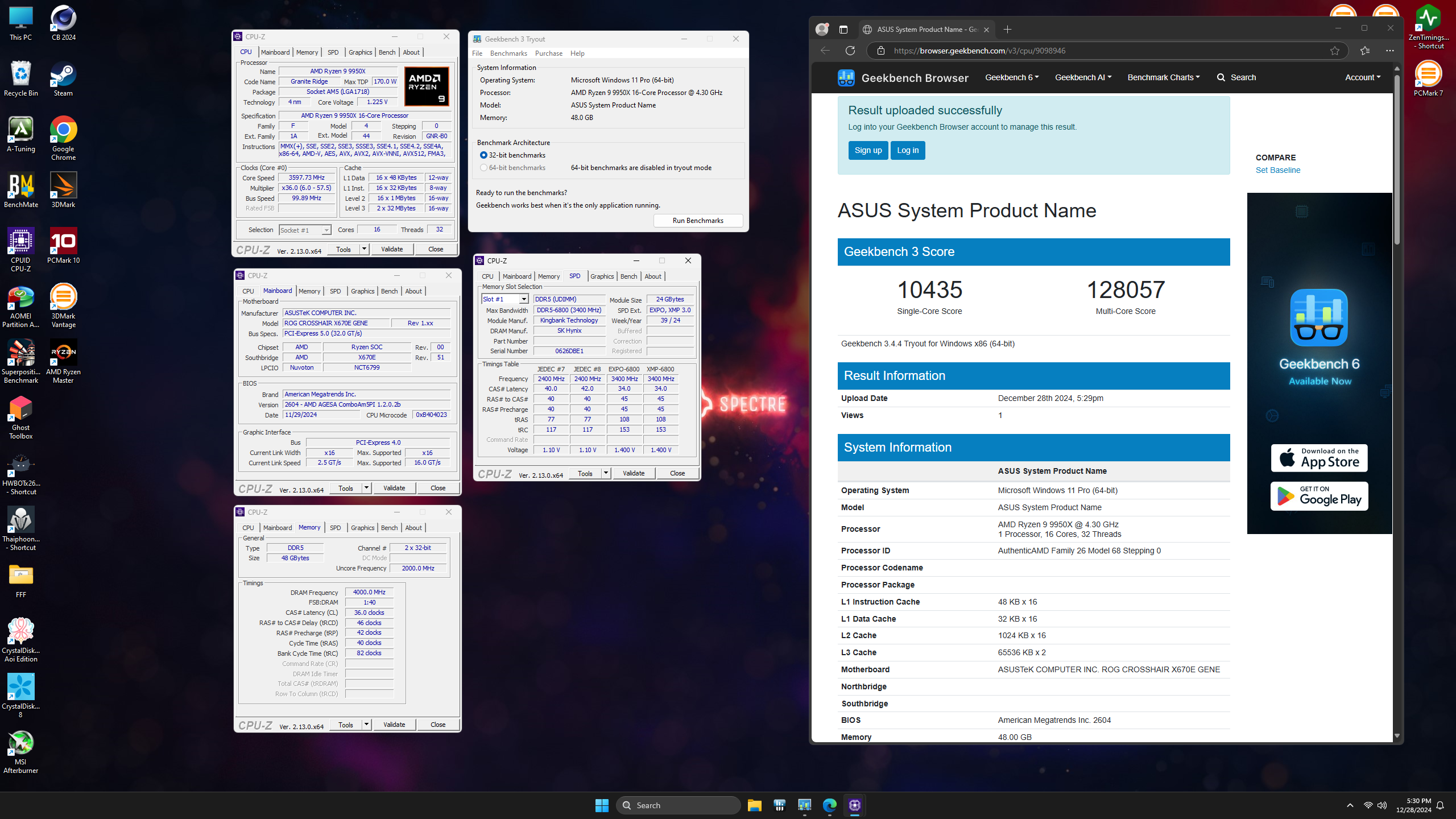The height and width of the screenshot is (819, 1456).
Task: Switch to Graphics tab in SPD CPU-Z window
Action: coord(602,276)
